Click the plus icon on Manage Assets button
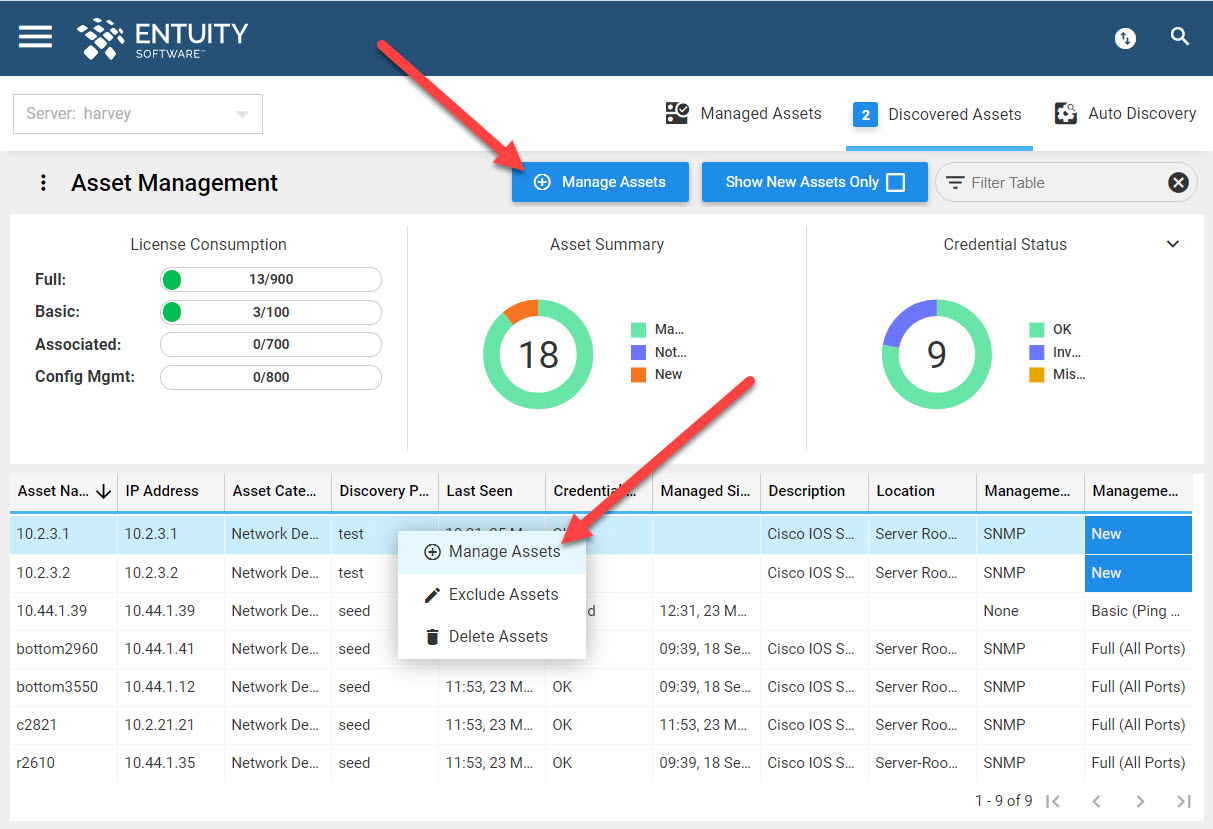1213x829 pixels. 542,182
